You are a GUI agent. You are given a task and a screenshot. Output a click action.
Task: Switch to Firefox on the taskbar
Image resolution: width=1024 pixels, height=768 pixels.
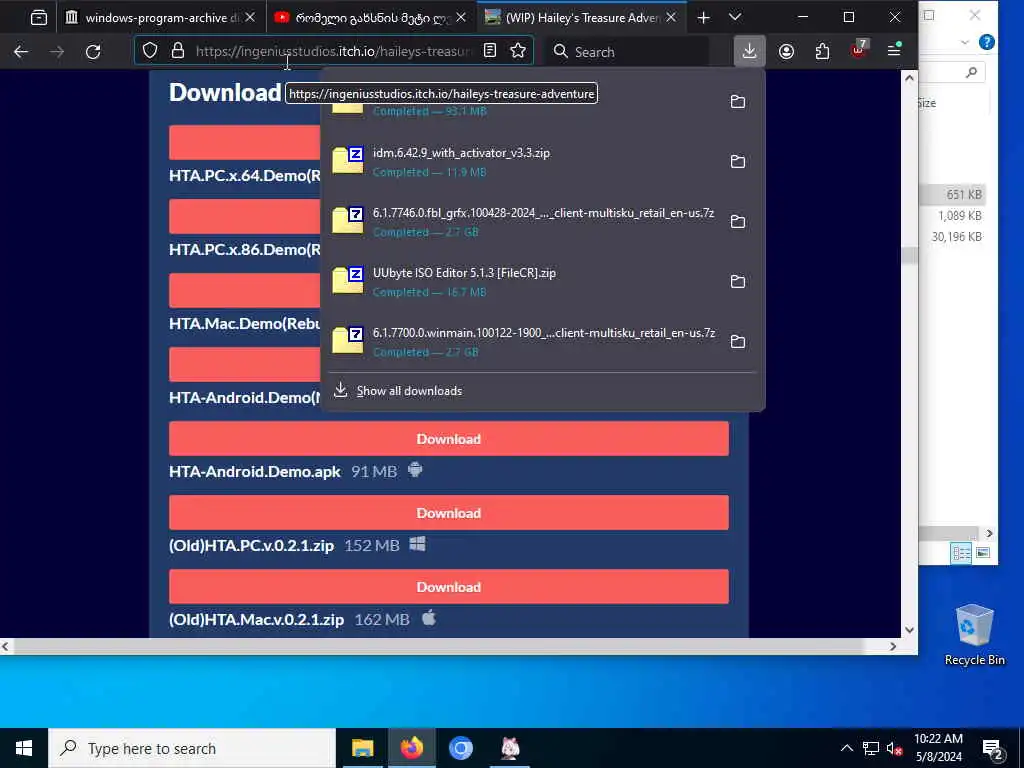click(411, 748)
